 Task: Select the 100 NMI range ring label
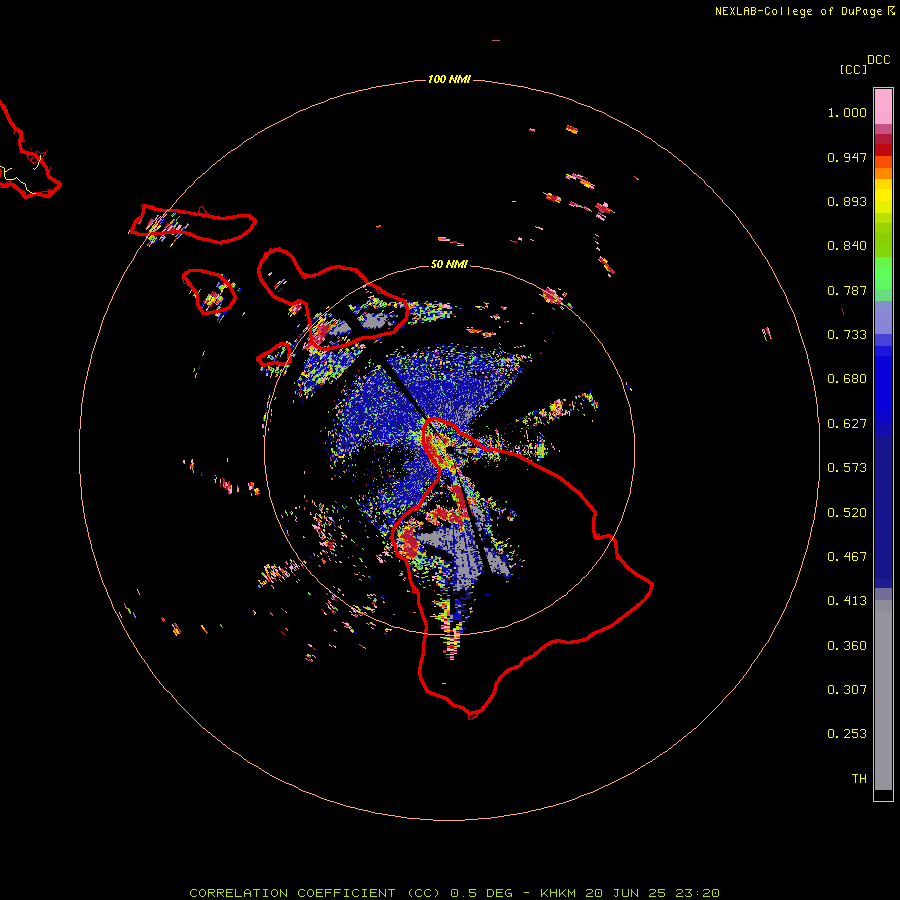[x=449, y=79]
